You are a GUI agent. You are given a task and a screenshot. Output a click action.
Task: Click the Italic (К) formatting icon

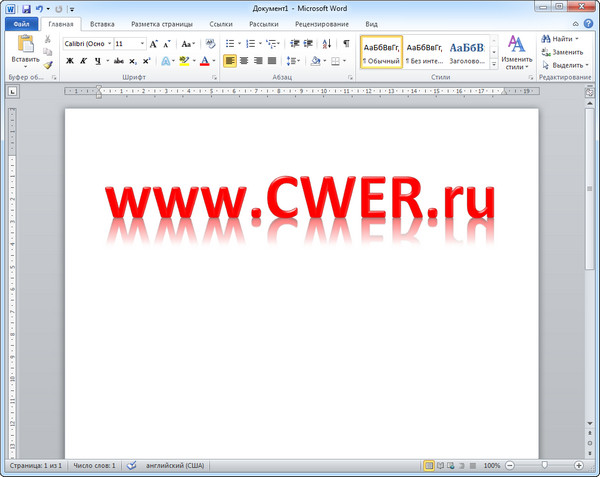(84, 61)
